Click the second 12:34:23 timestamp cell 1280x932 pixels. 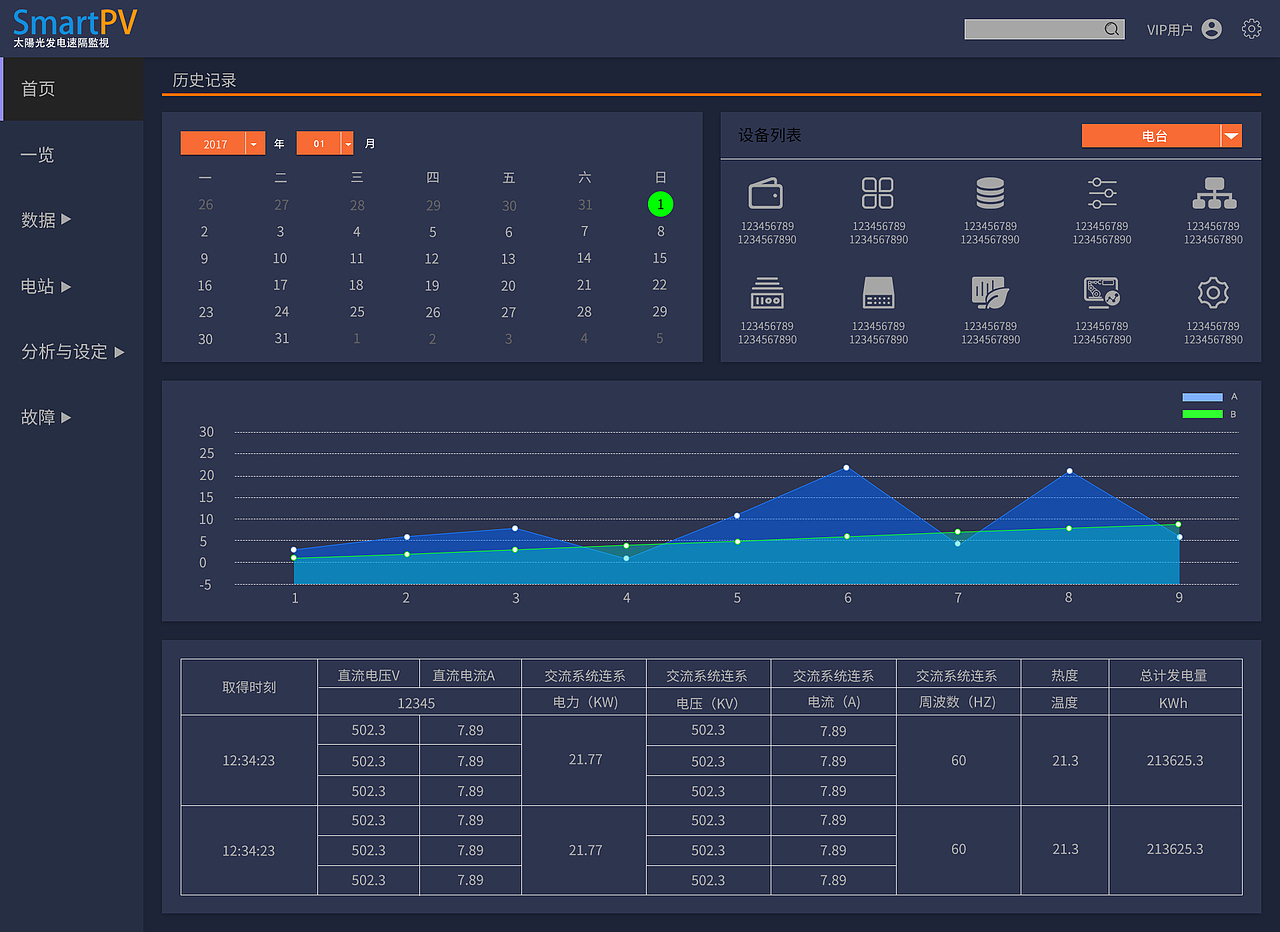tap(249, 850)
